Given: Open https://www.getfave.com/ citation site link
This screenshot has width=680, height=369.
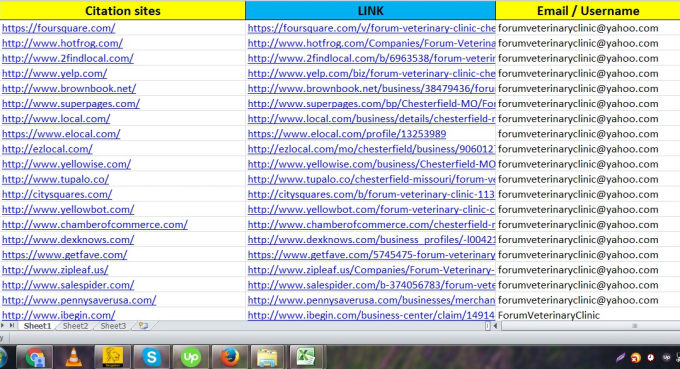Looking at the screenshot, I should 65,255.
